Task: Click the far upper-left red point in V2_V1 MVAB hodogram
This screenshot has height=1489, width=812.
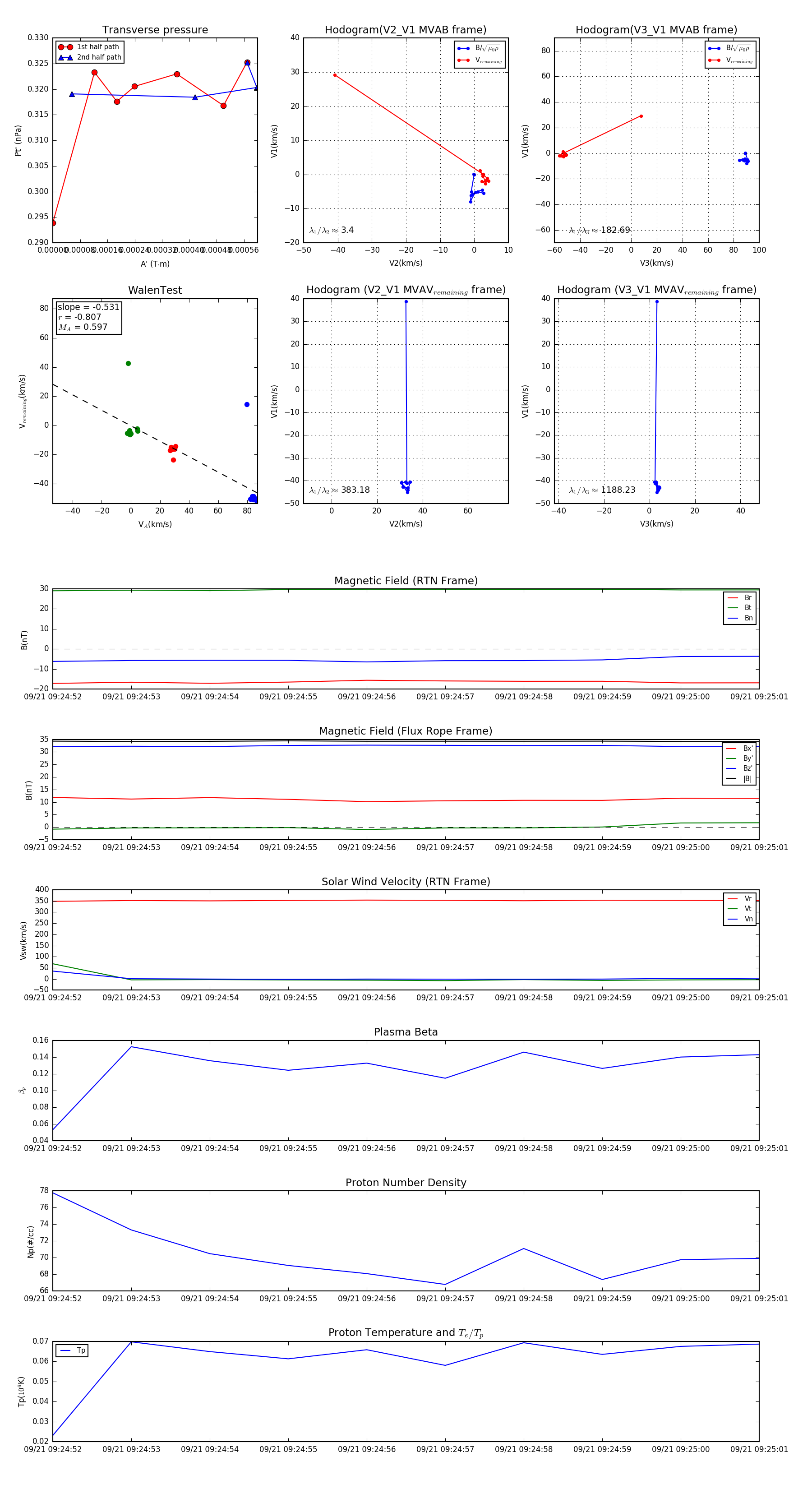Action: click(x=335, y=75)
